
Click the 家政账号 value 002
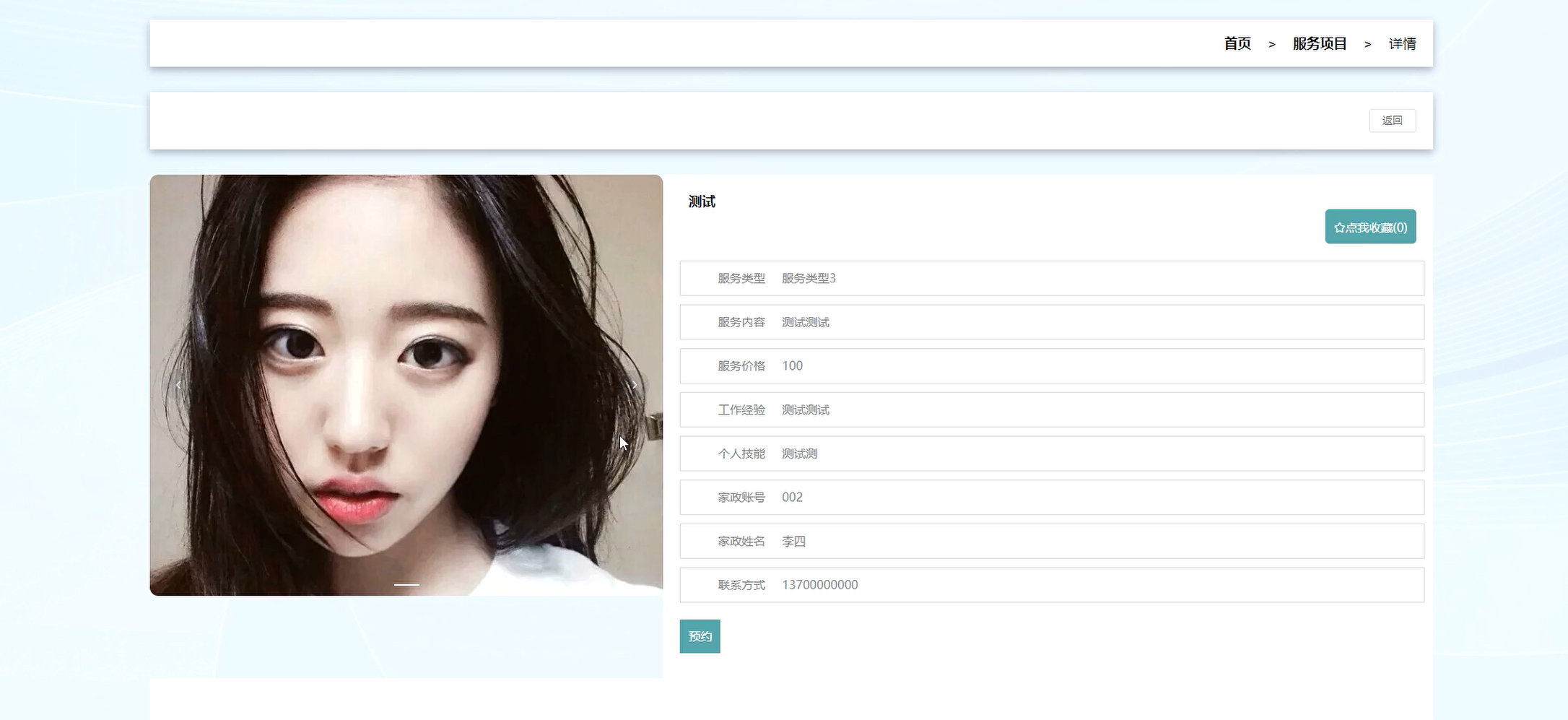[x=792, y=498]
